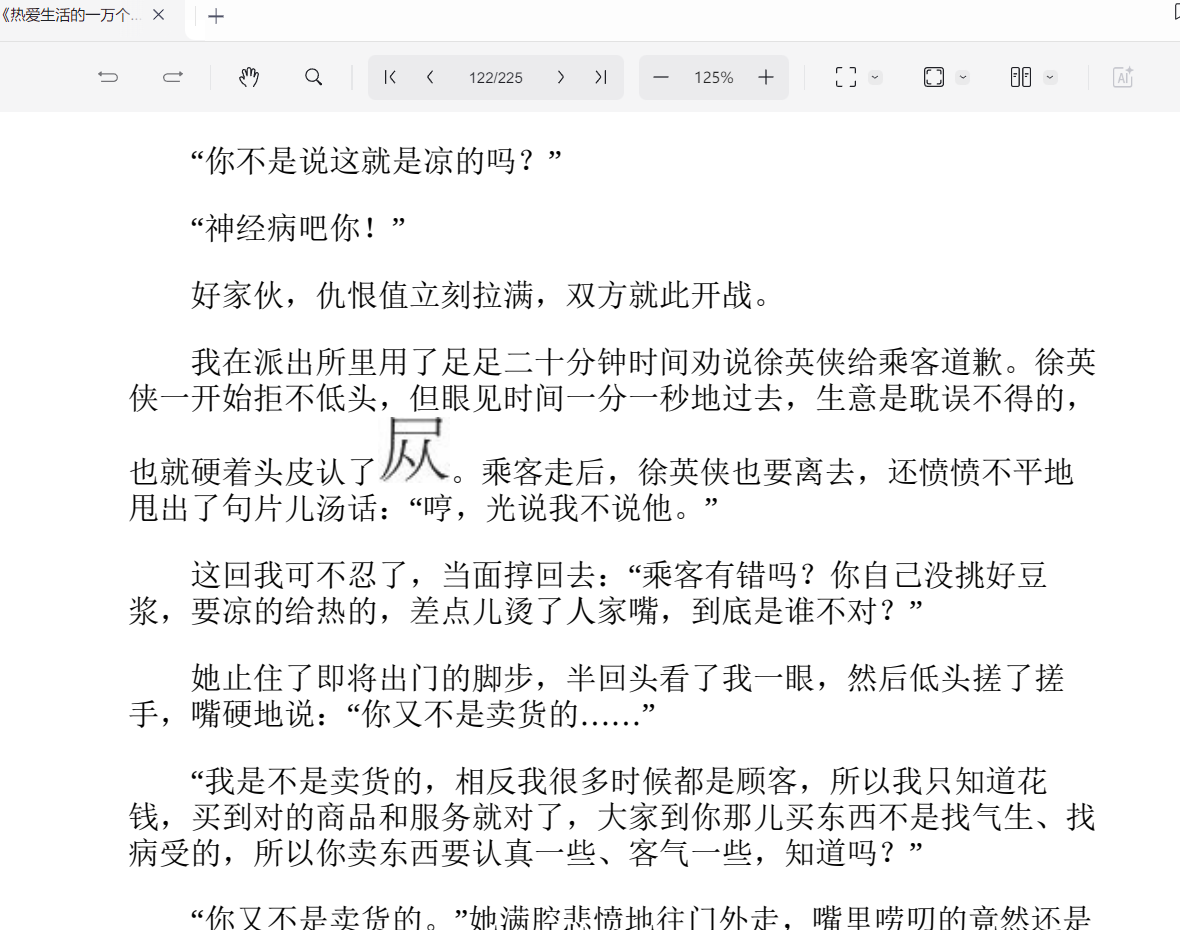Screen dimensions: 1180x930
Task: Click the line “你不是说这就是凉的吗？”
Action: point(376,160)
